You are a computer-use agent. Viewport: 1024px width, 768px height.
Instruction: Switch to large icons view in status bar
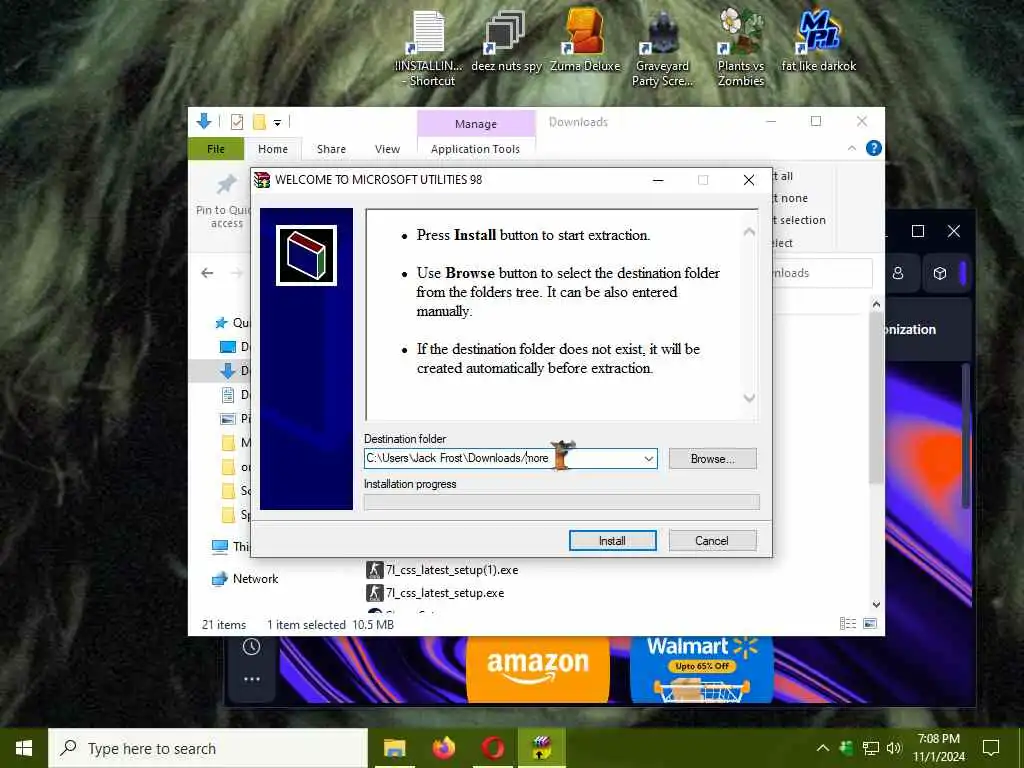[x=870, y=624]
